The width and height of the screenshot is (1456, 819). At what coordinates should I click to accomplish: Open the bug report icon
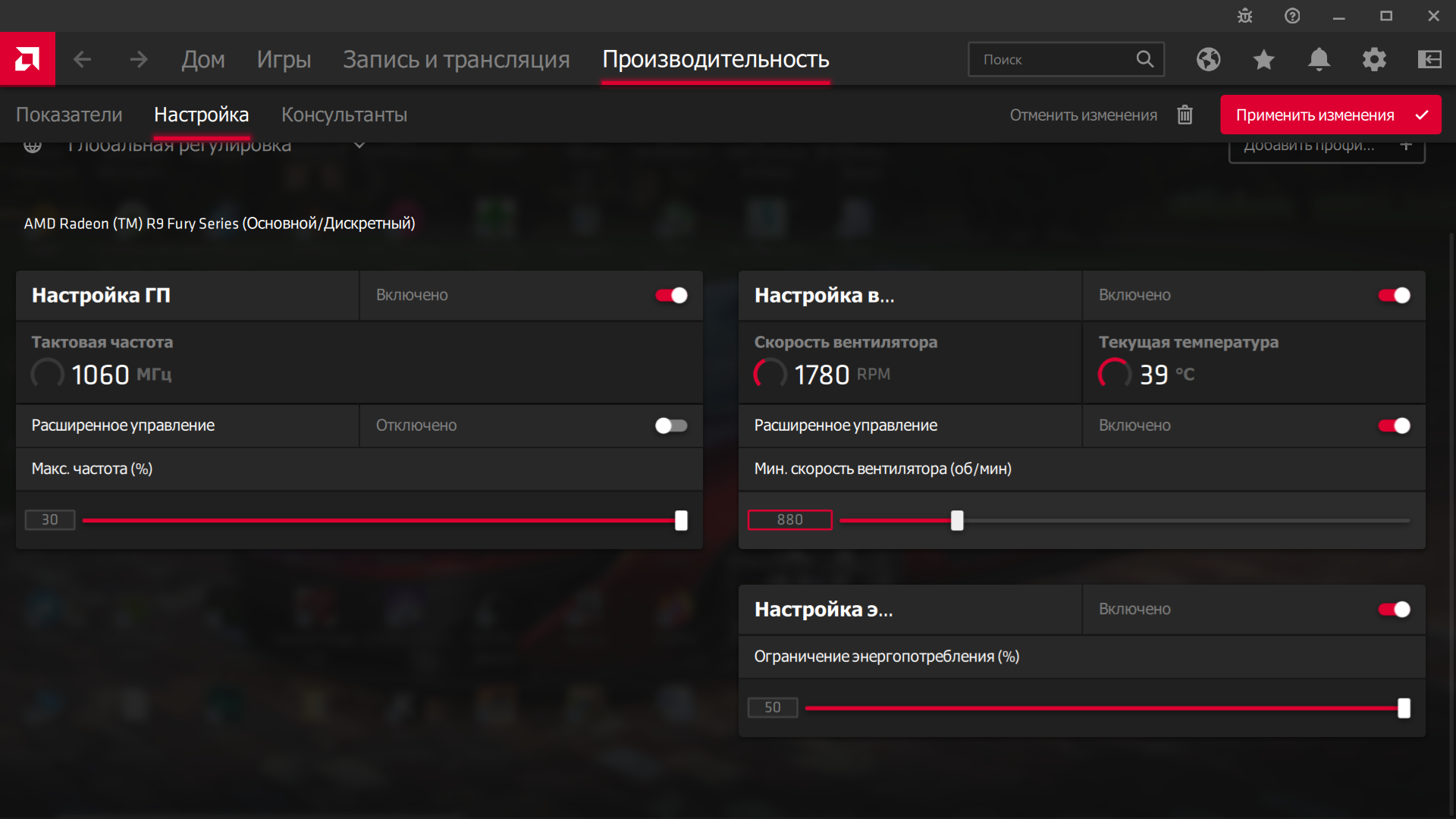(1244, 16)
